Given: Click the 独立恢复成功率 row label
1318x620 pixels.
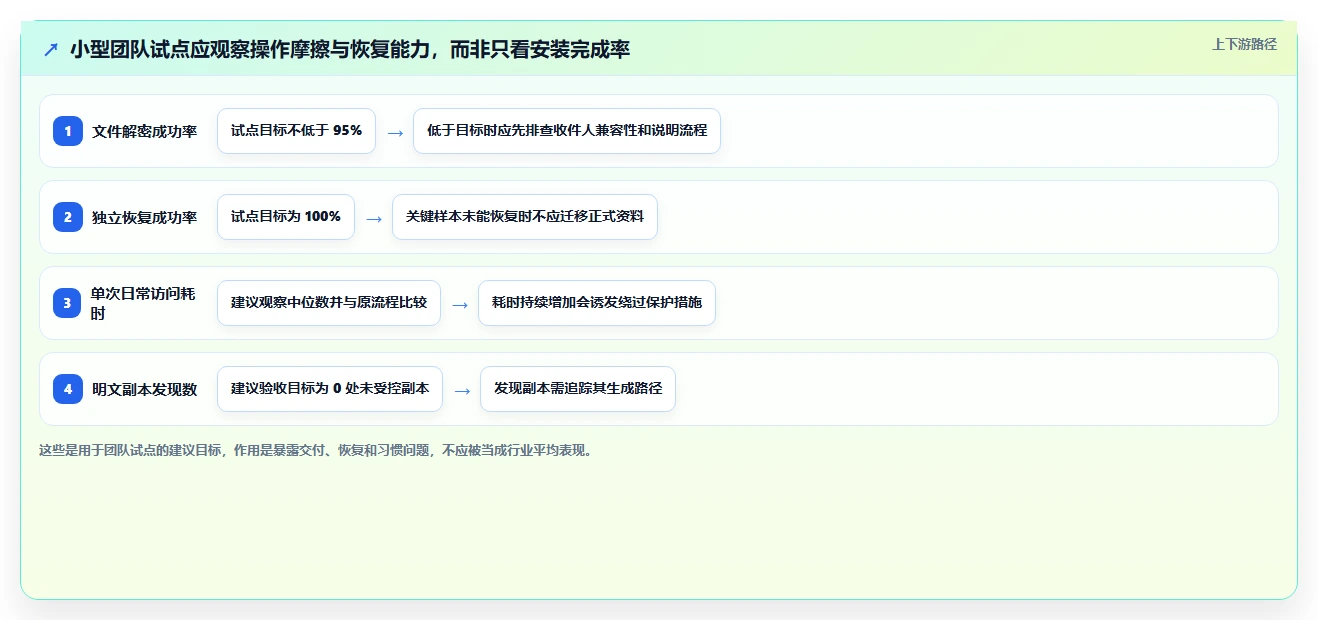Looking at the screenshot, I should (145, 217).
